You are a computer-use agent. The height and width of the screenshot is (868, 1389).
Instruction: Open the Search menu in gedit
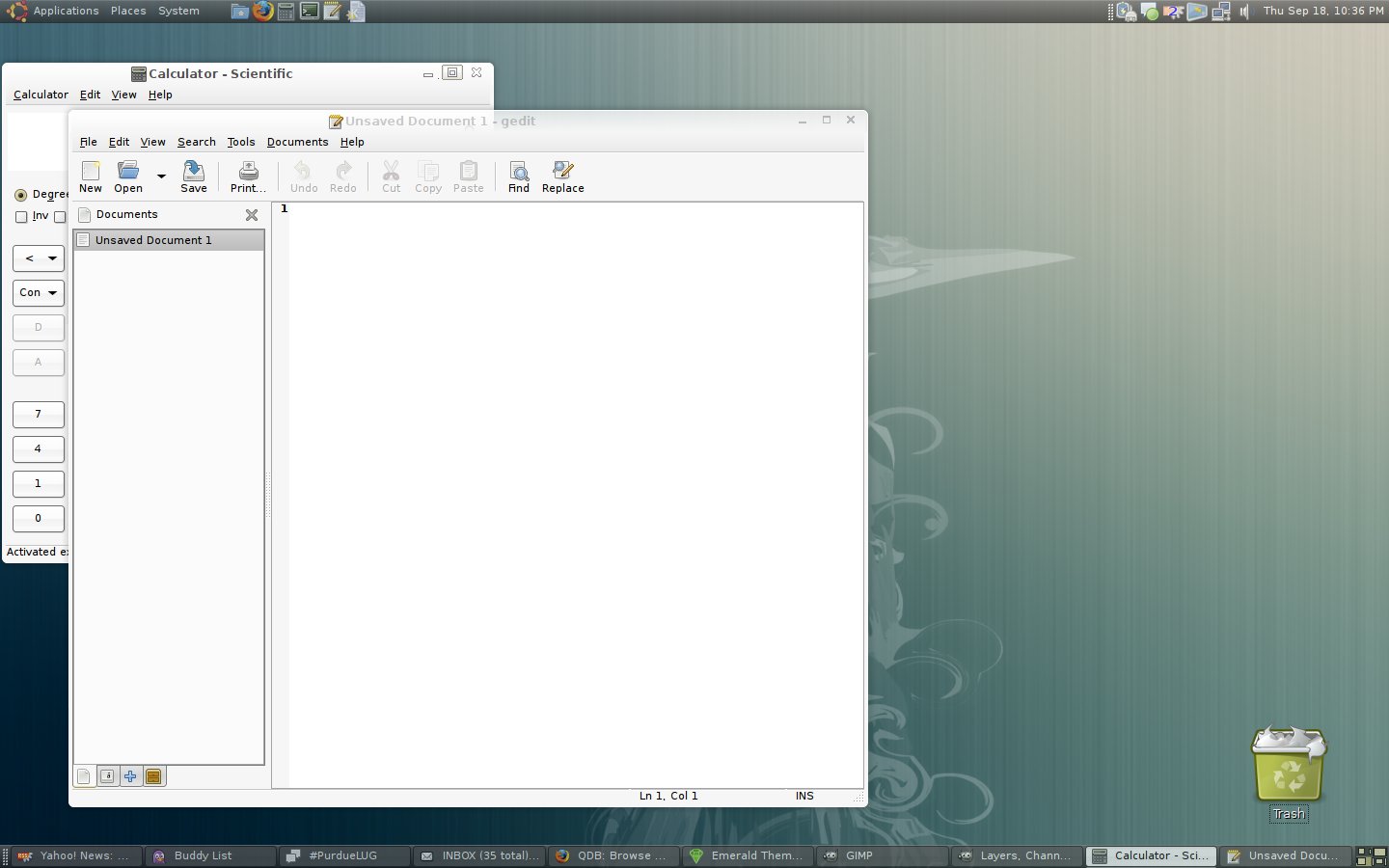coord(197,142)
